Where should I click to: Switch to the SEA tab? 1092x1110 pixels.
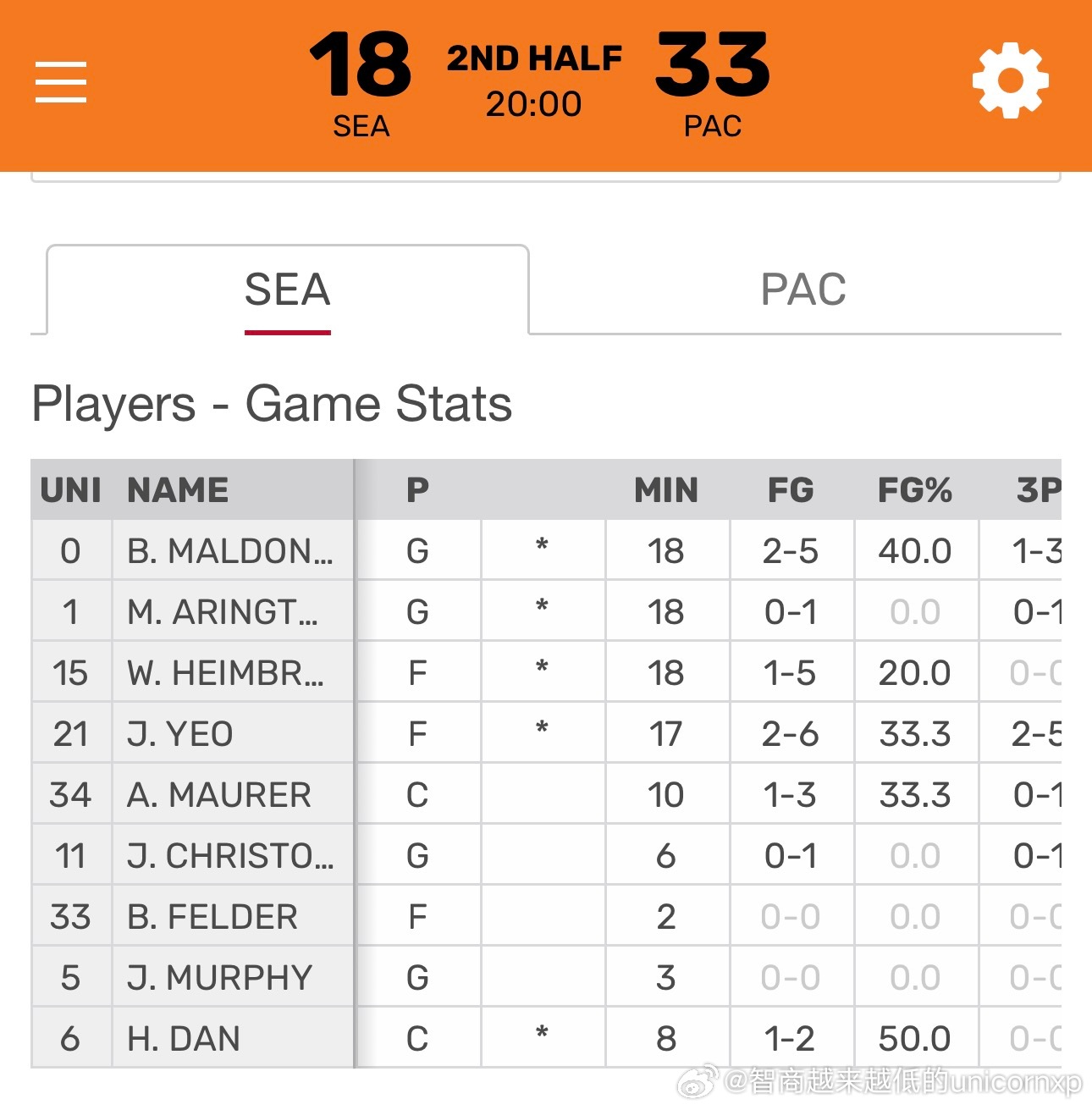(x=287, y=290)
